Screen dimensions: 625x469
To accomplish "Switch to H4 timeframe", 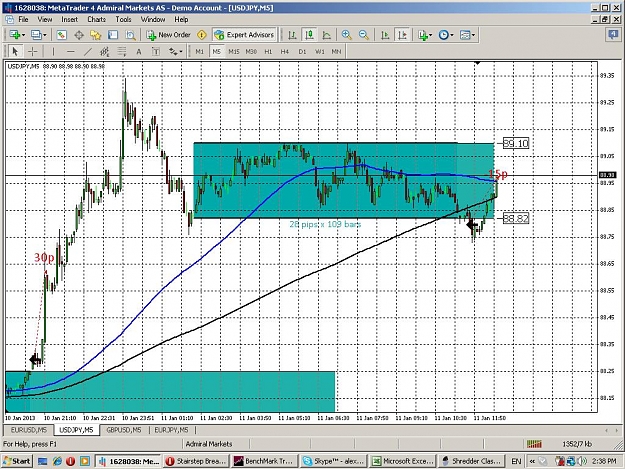I will (285, 51).
